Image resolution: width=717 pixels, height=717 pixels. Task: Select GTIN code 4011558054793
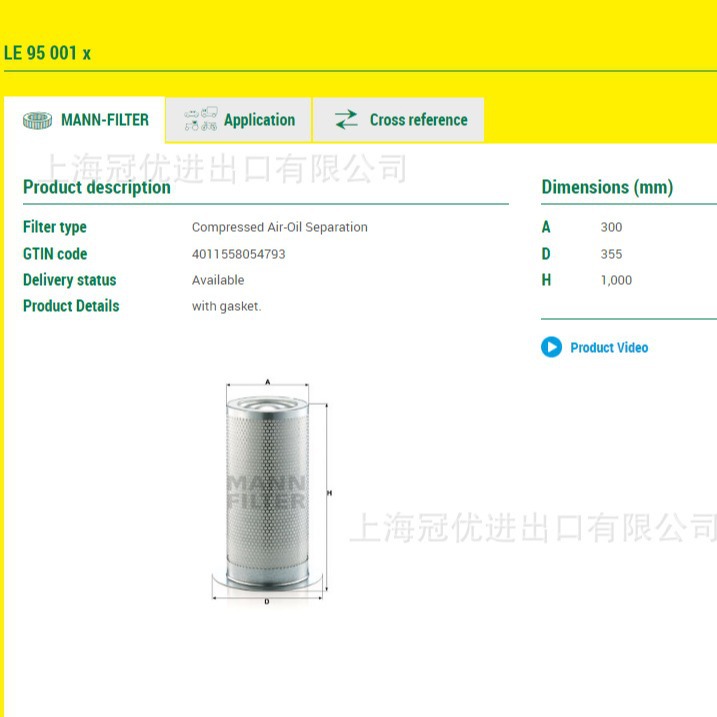[238, 254]
